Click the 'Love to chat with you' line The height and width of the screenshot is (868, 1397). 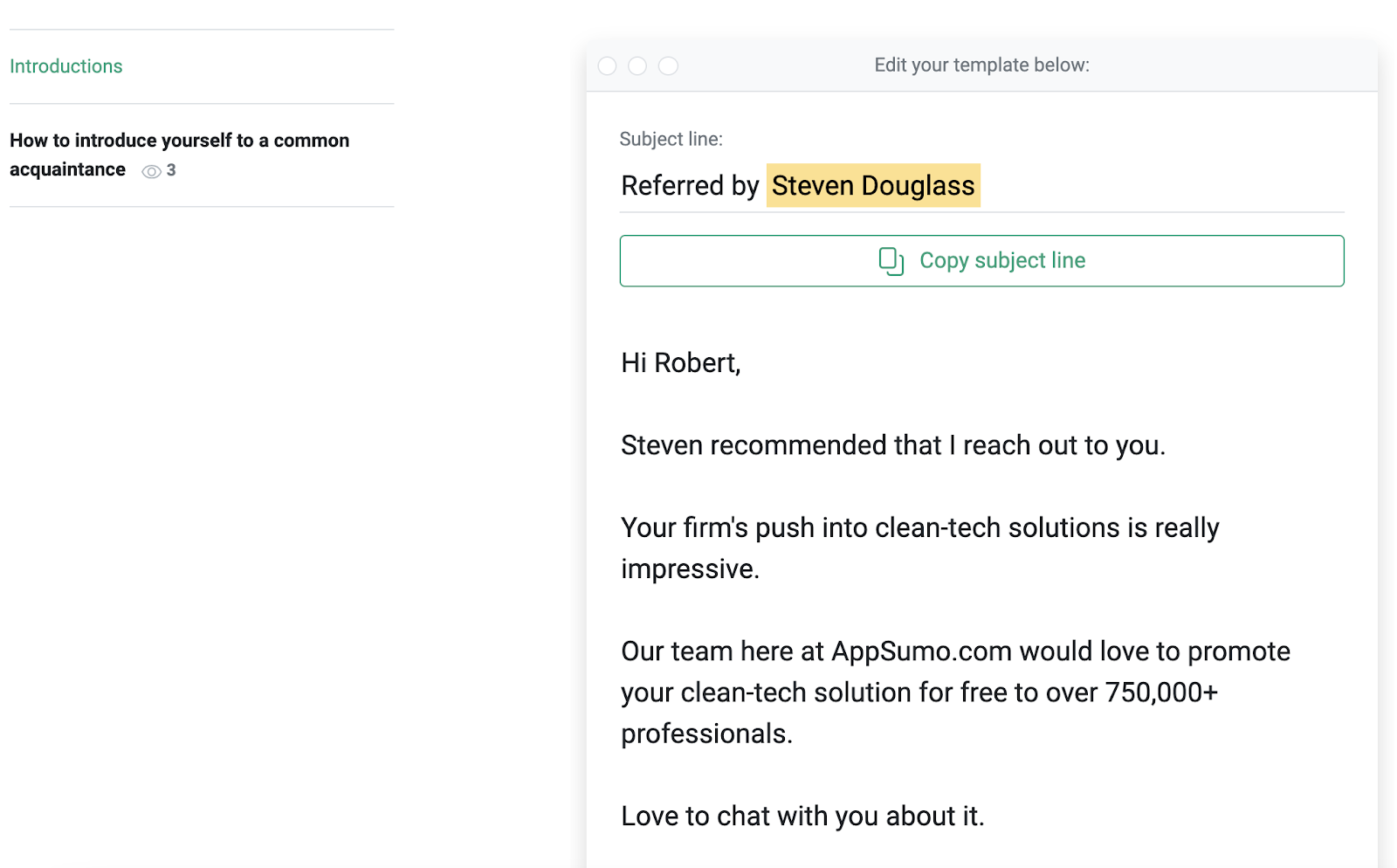click(802, 816)
